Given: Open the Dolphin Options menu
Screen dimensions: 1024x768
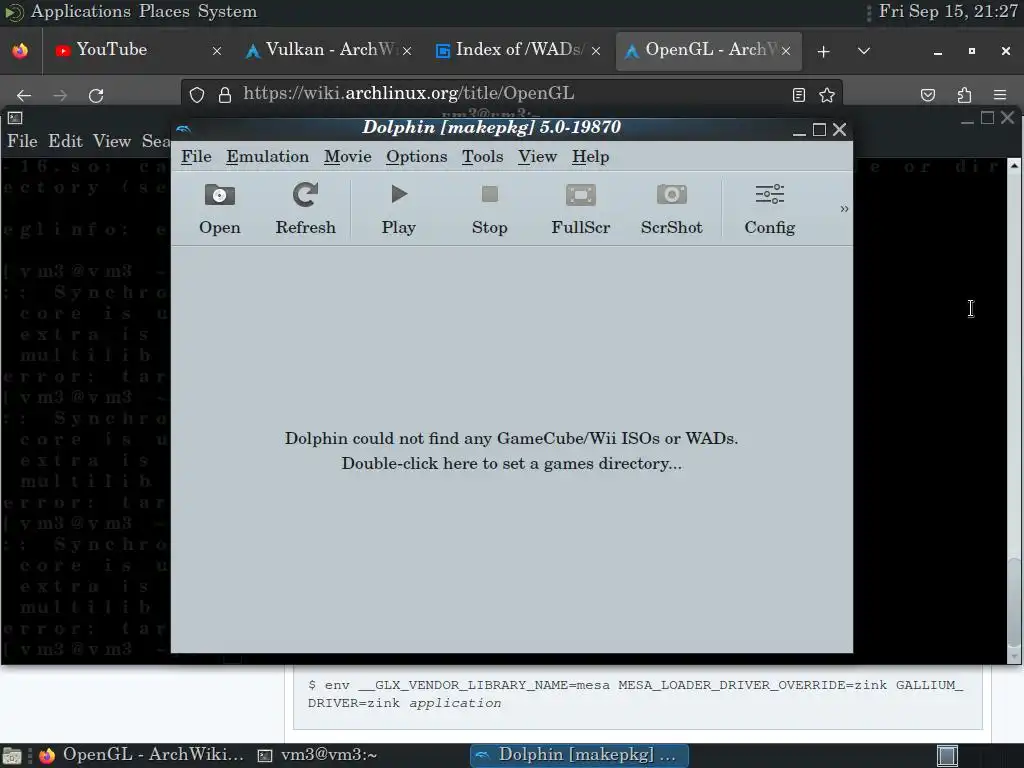Looking at the screenshot, I should 416,157.
